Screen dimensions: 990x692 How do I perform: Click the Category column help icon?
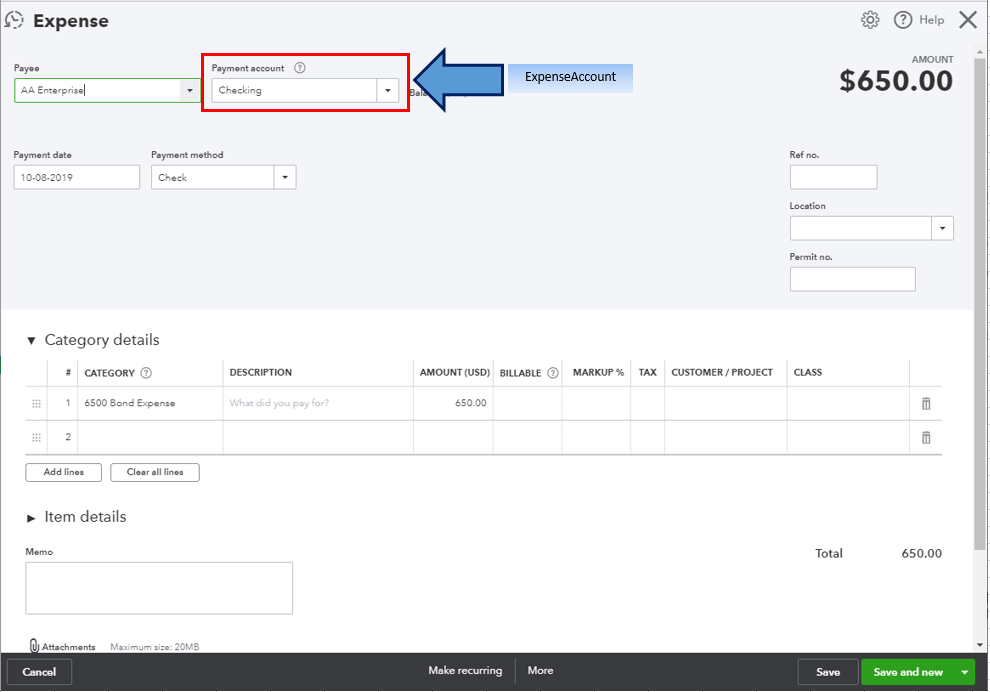146,373
